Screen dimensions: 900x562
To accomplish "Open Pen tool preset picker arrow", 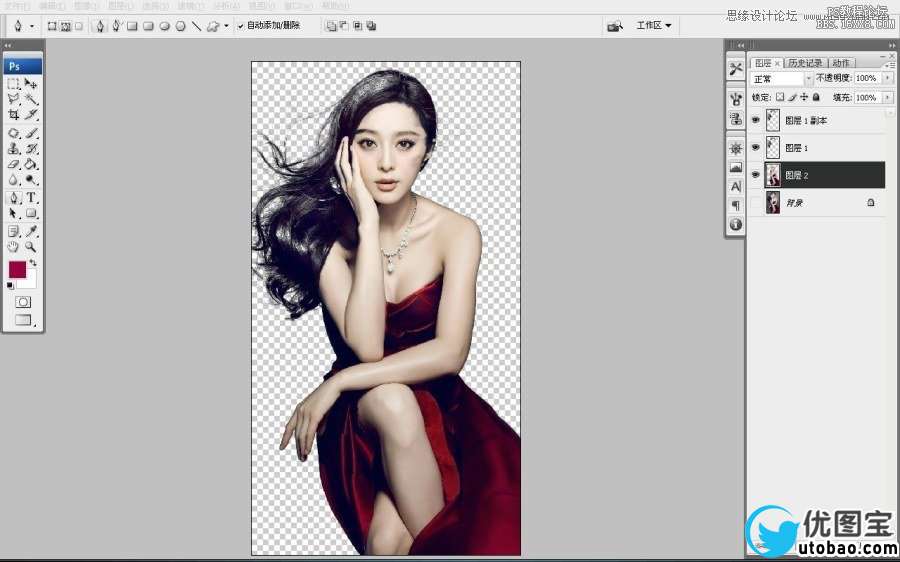I will pos(32,26).
